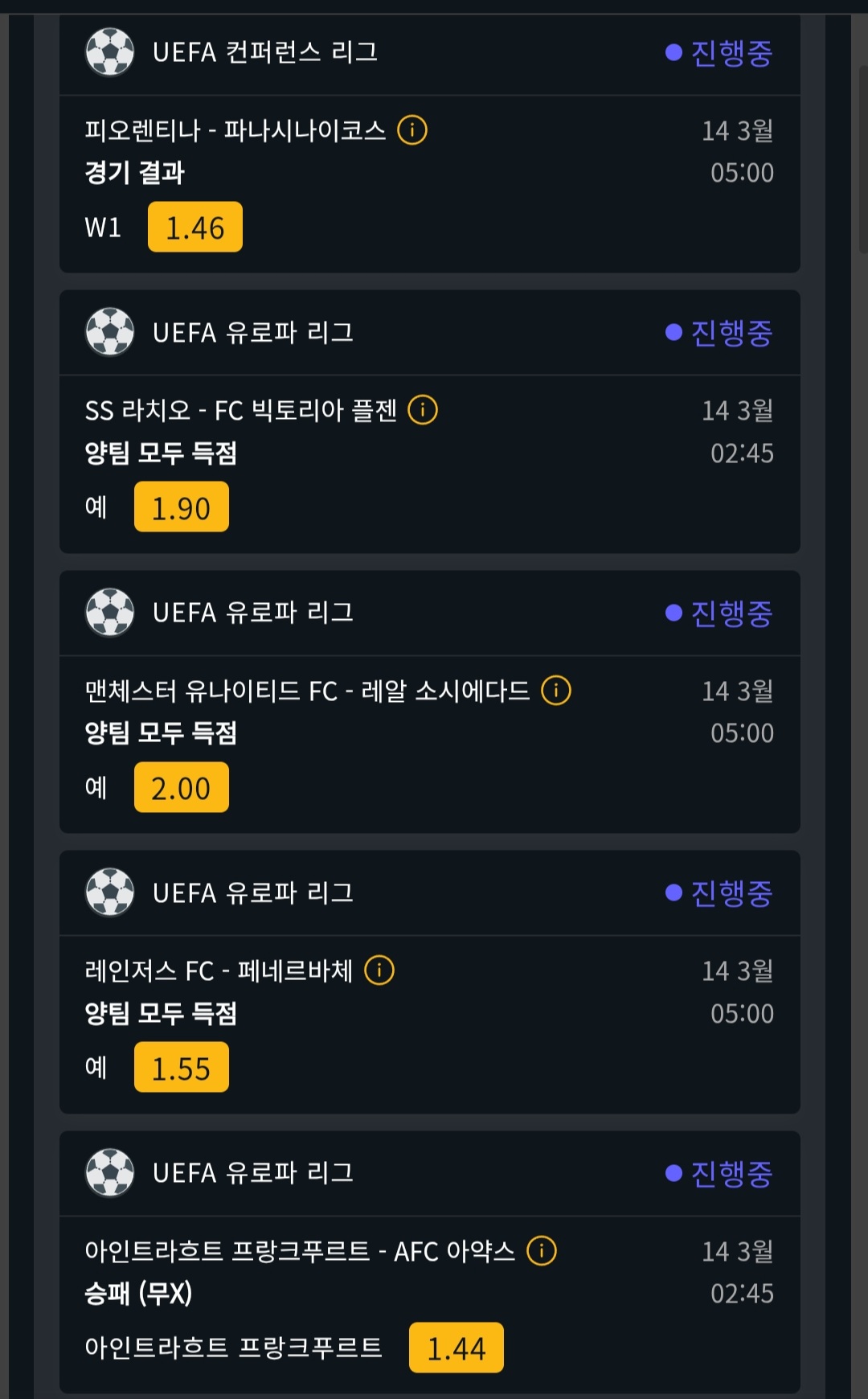Viewport: 868px width, 1399px height.
Task: Click soccer ball icon for UEFA 컨퍼런스 리그
Action: pos(110,52)
